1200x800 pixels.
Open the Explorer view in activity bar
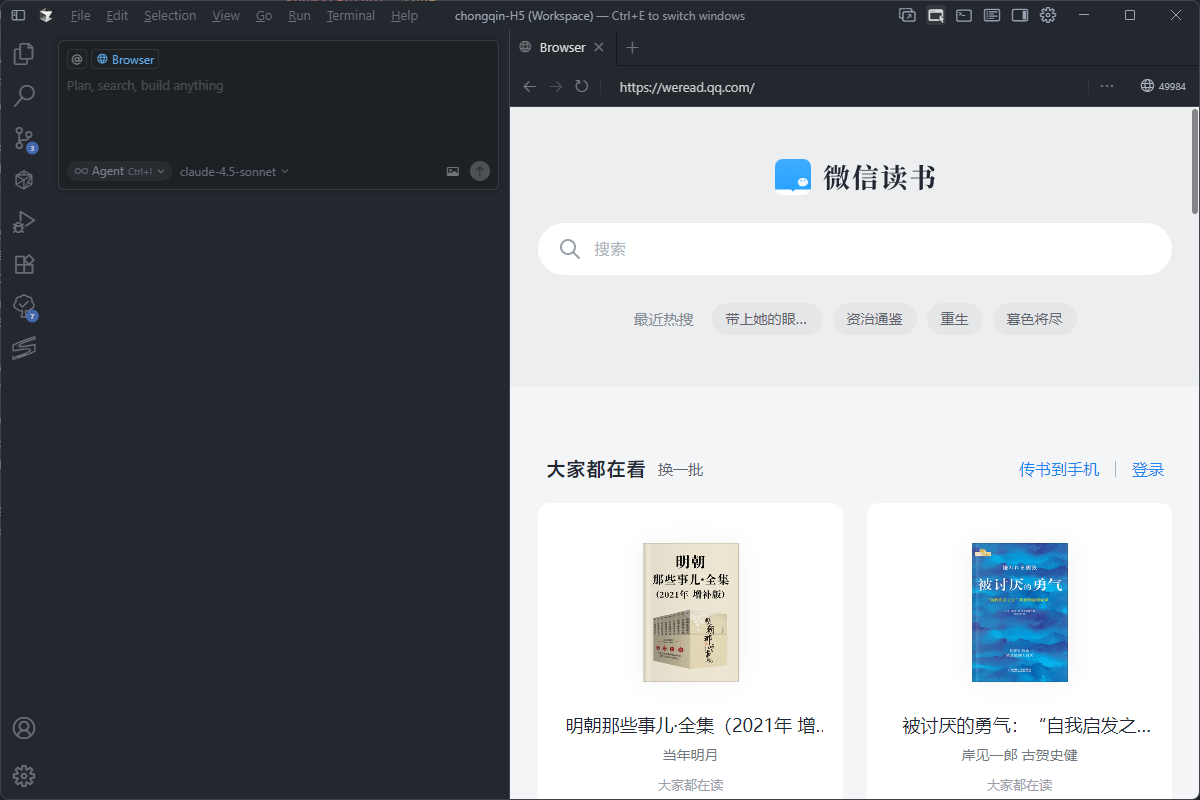(x=24, y=54)
